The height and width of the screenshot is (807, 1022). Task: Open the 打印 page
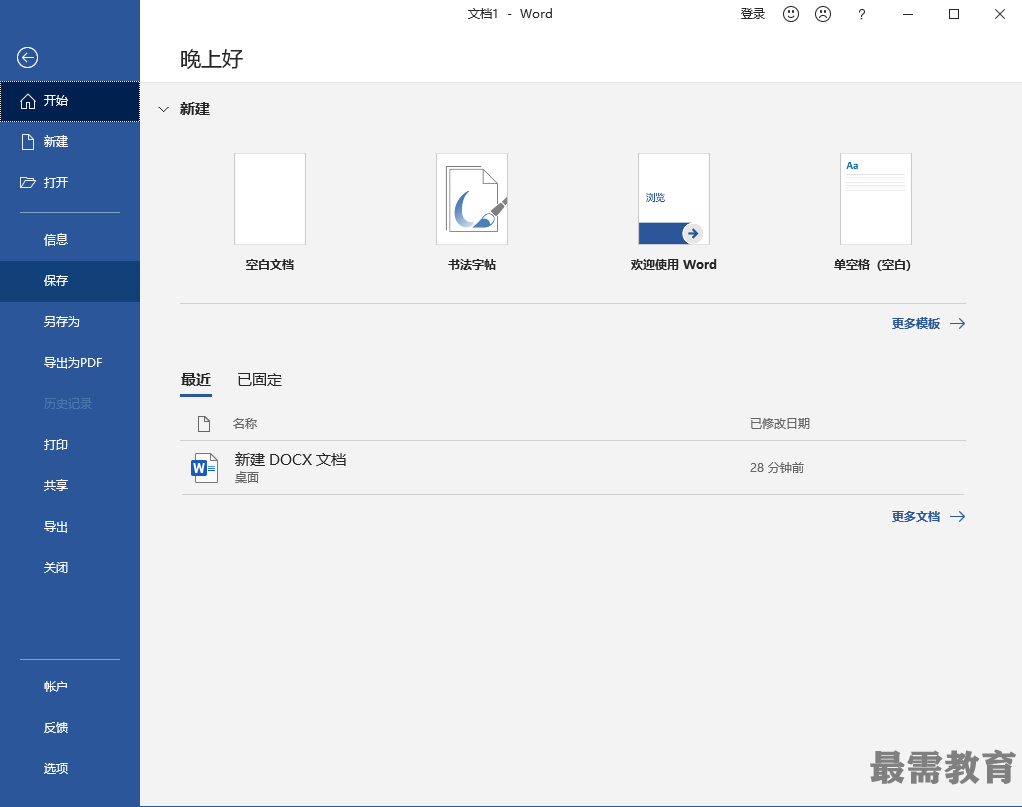tap(70, 445)
